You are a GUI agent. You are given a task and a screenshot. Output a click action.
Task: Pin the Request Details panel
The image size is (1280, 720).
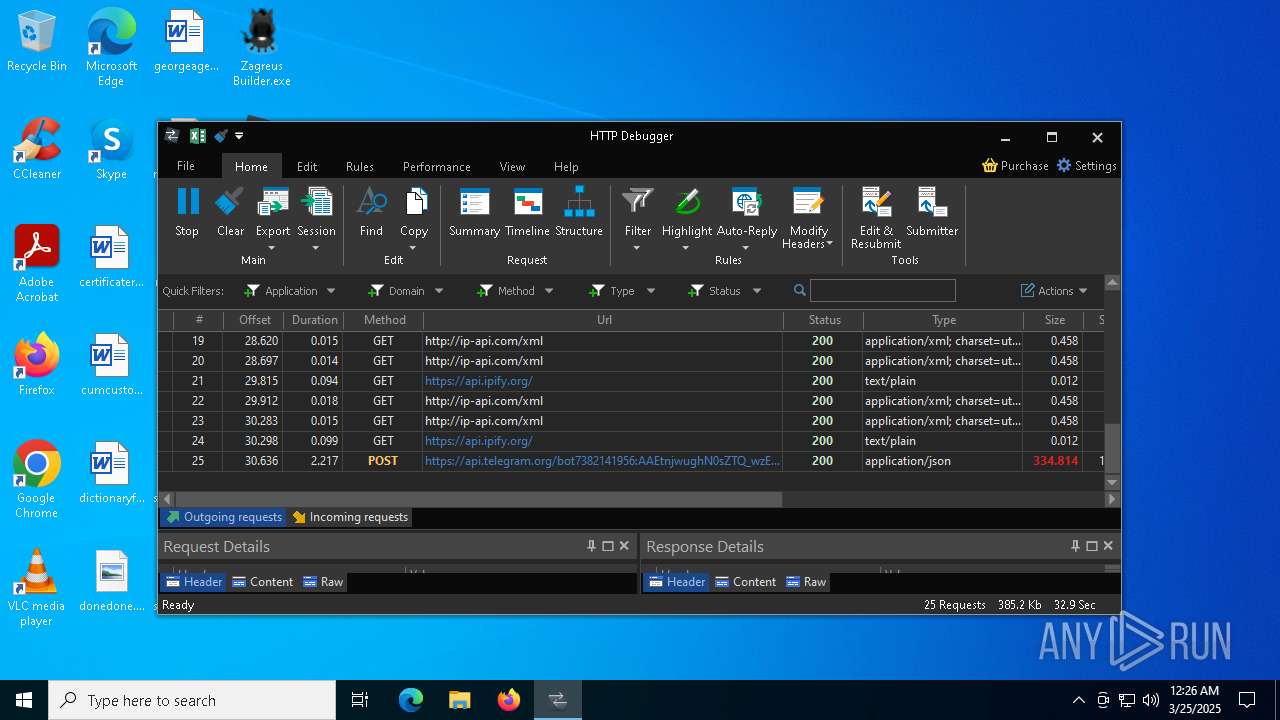click(591, 546)
